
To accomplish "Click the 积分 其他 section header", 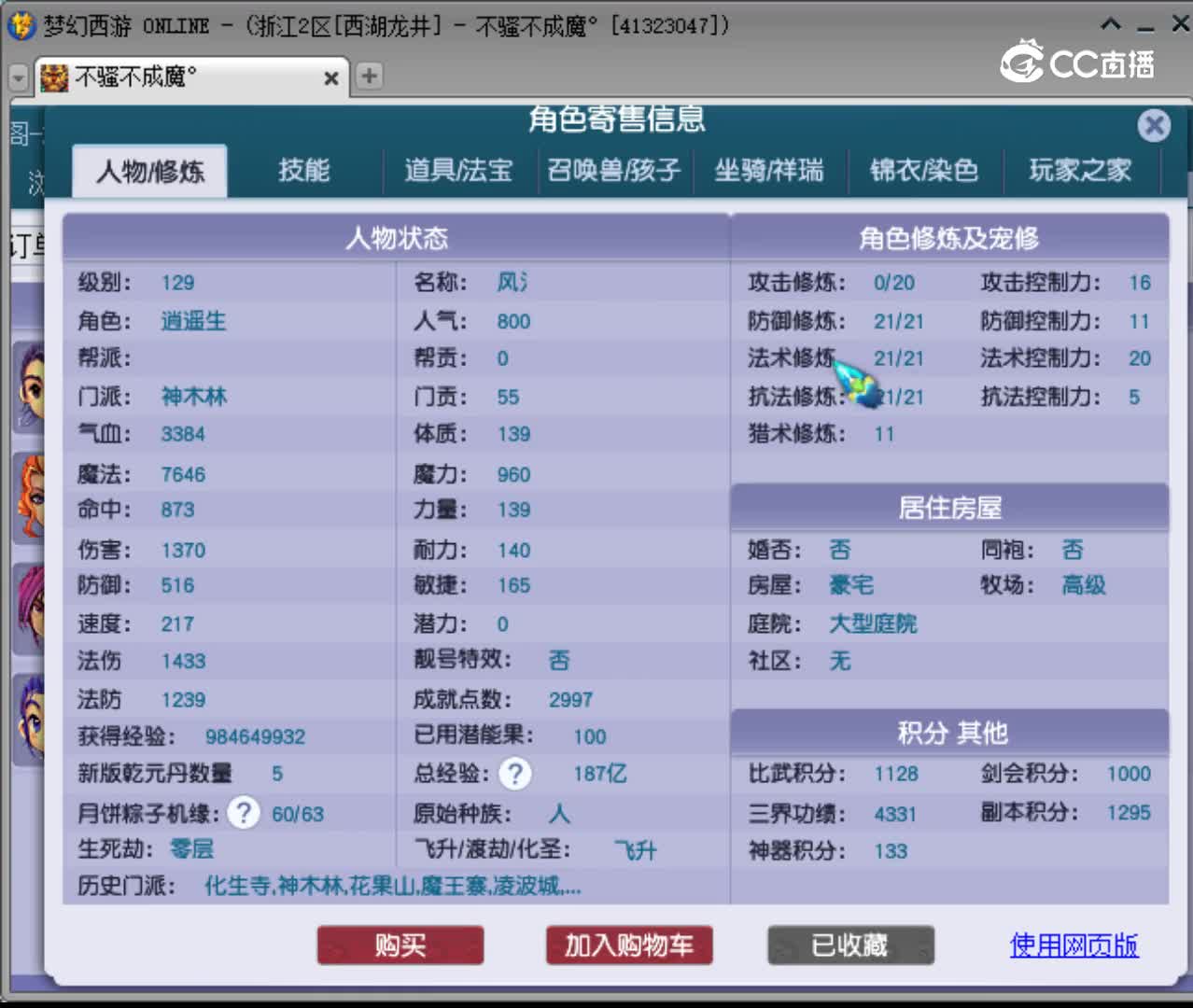I will point(949,733).
